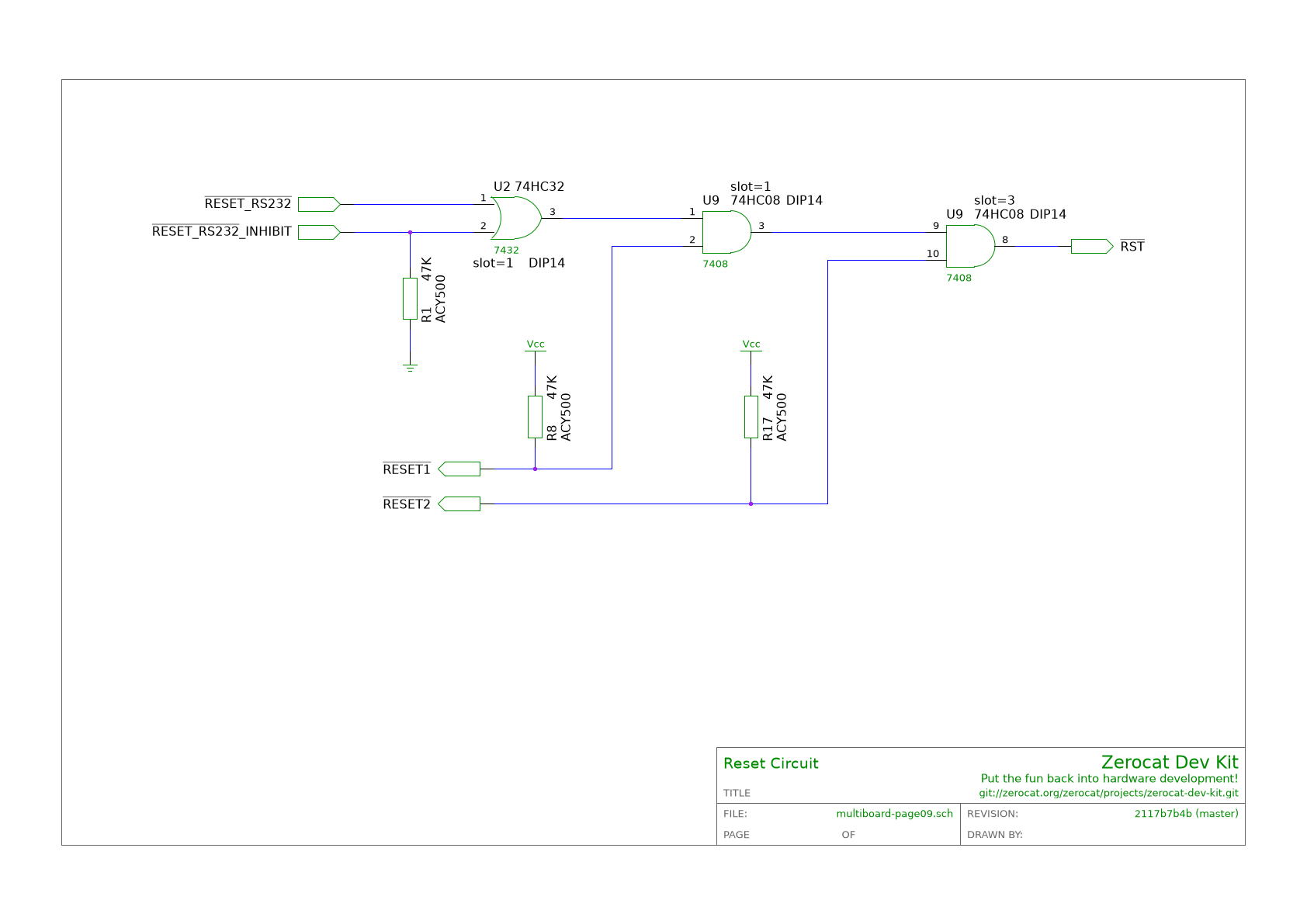The image size is (1307, 924).
Task: Click '7408' label under the slot=1 gate
Action: tap(715, 264)
